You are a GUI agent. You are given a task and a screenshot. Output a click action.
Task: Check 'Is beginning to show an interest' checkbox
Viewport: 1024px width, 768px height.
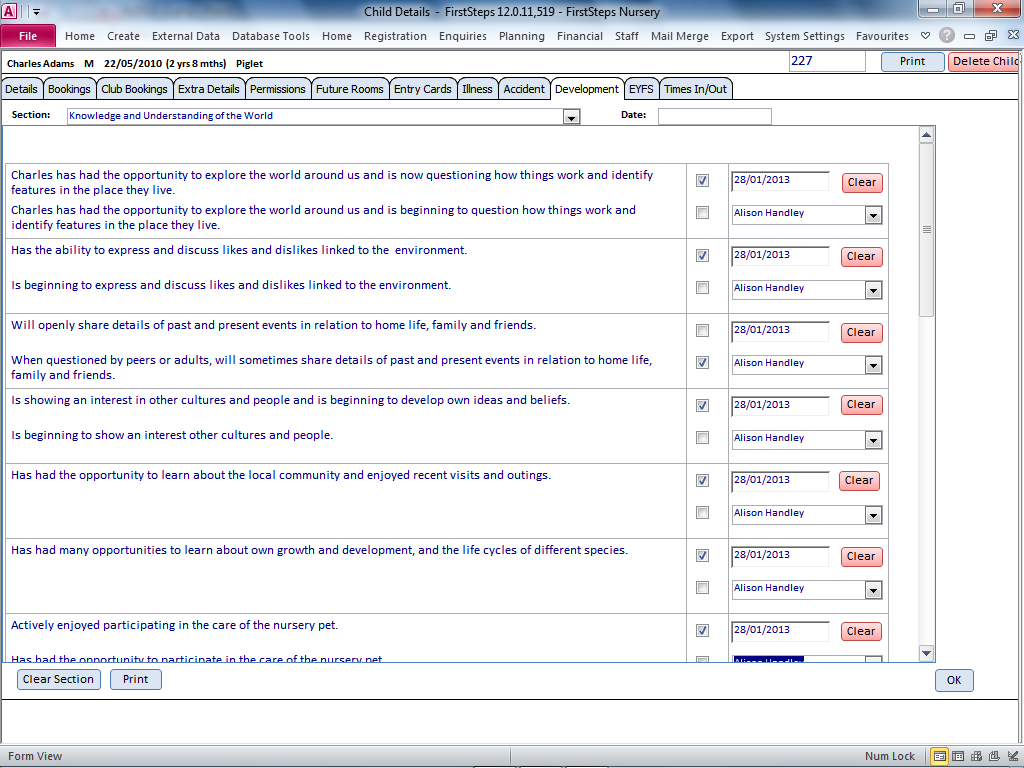coord(703,438)
